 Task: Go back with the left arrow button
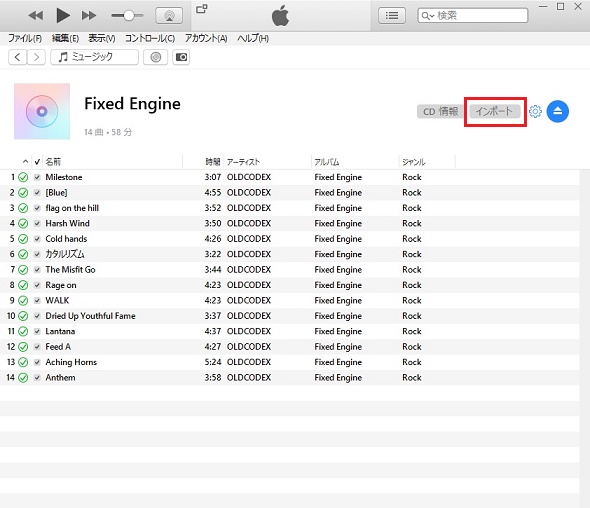tap(17, 57)
